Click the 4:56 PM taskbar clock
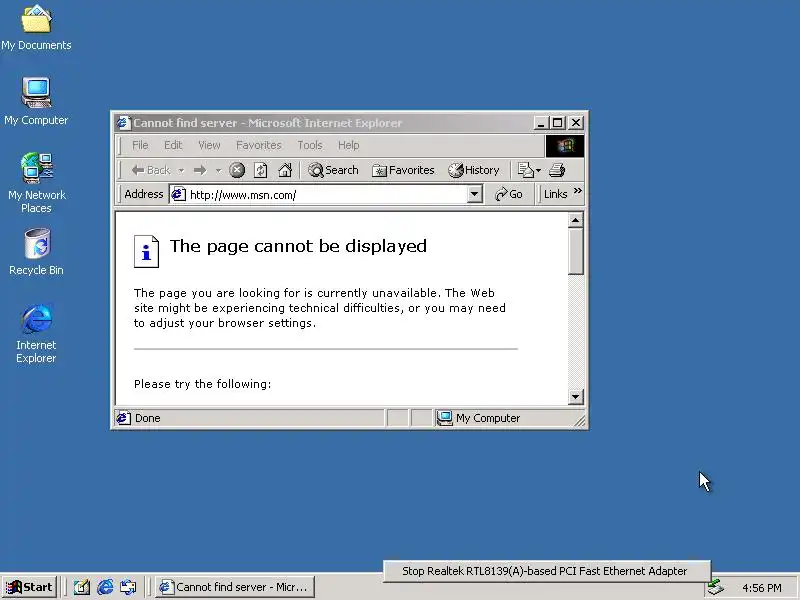The width and height of the screenshot is (800, 600). tap(762, 588)
